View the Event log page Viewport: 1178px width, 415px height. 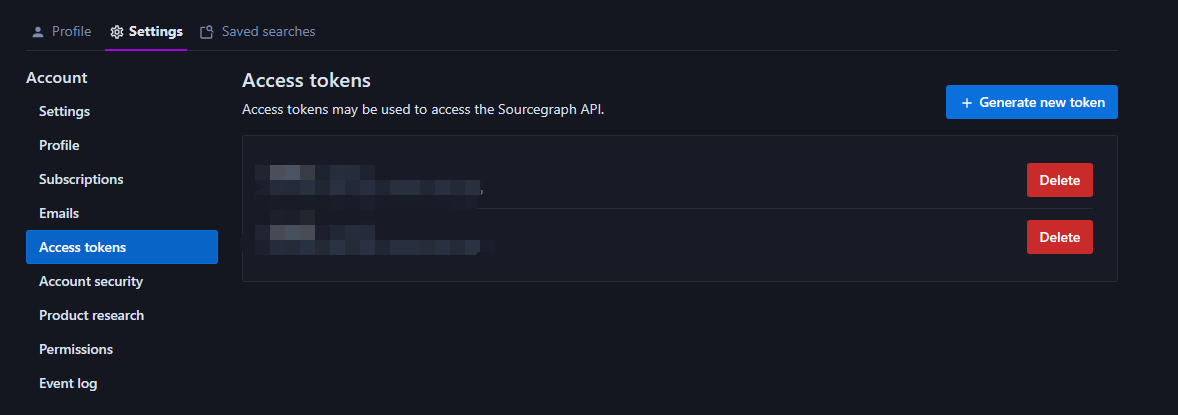[68, 383]
